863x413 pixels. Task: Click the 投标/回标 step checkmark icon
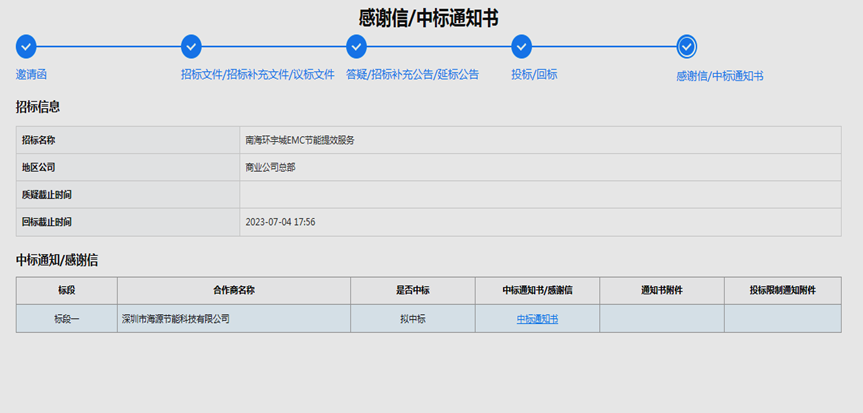(x=521, y=46)
